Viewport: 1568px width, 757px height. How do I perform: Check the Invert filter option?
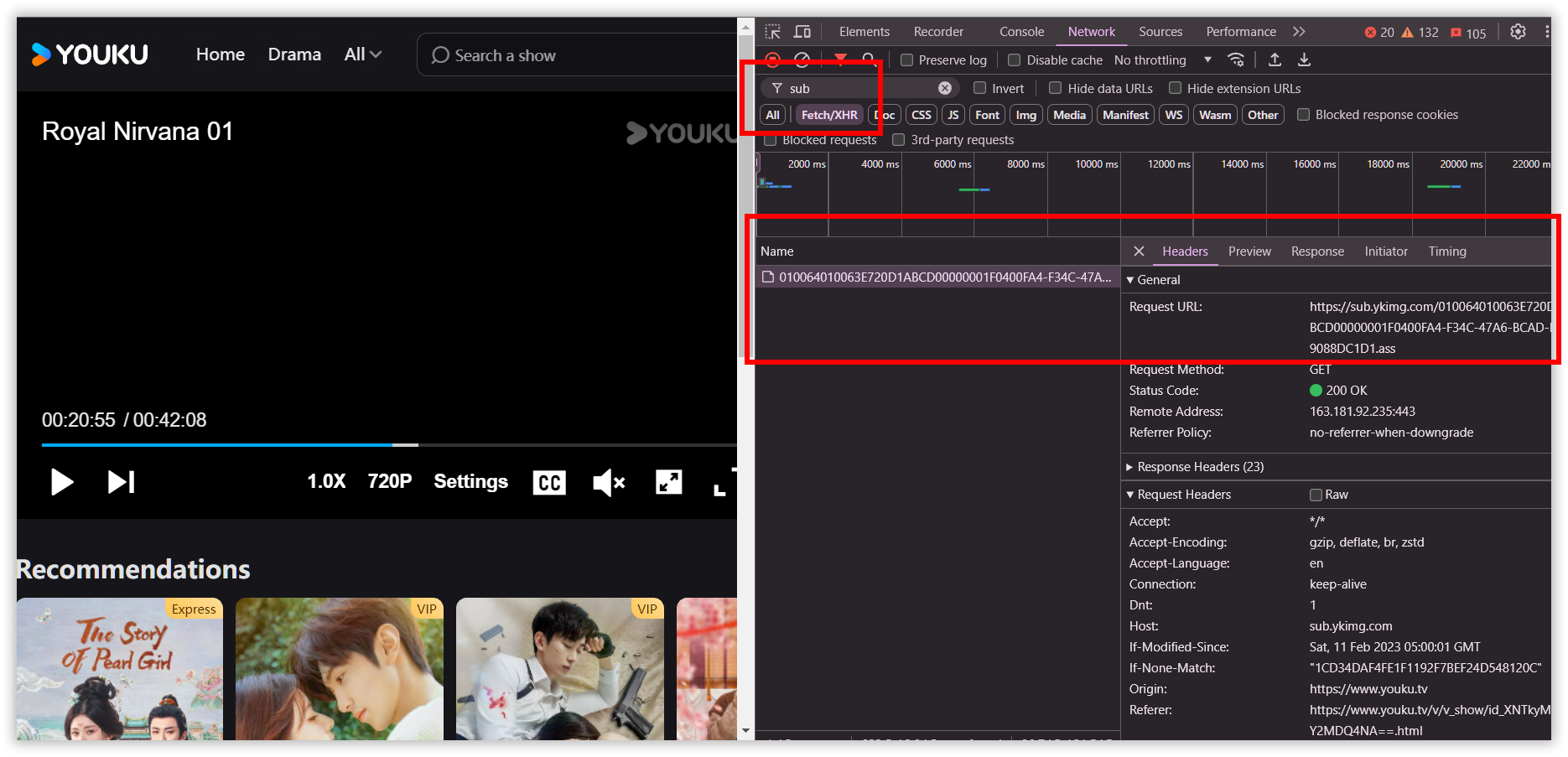[x=979, y=88]
